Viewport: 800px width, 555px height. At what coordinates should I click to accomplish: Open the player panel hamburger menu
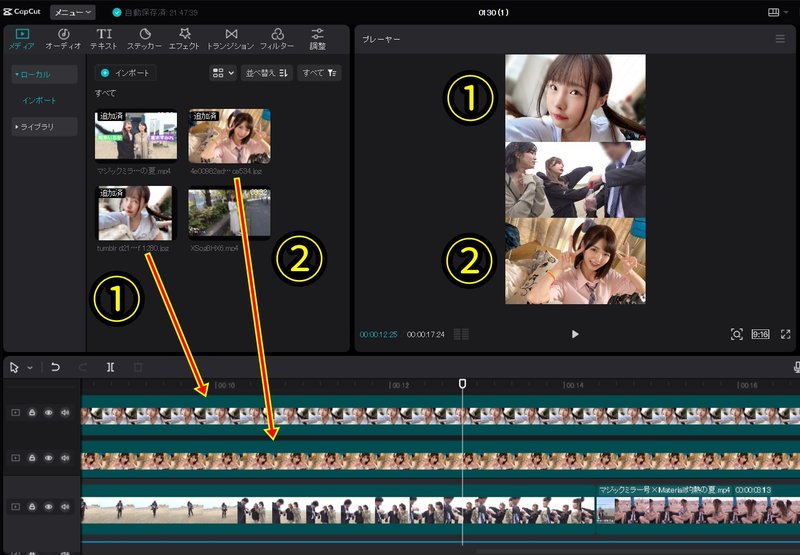tap(780, 39)
